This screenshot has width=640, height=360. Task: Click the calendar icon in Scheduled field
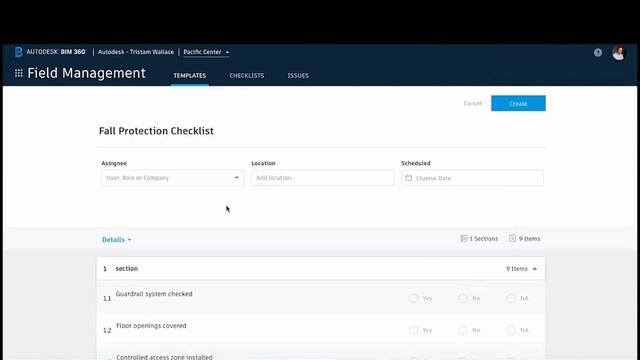coord(408,178)
